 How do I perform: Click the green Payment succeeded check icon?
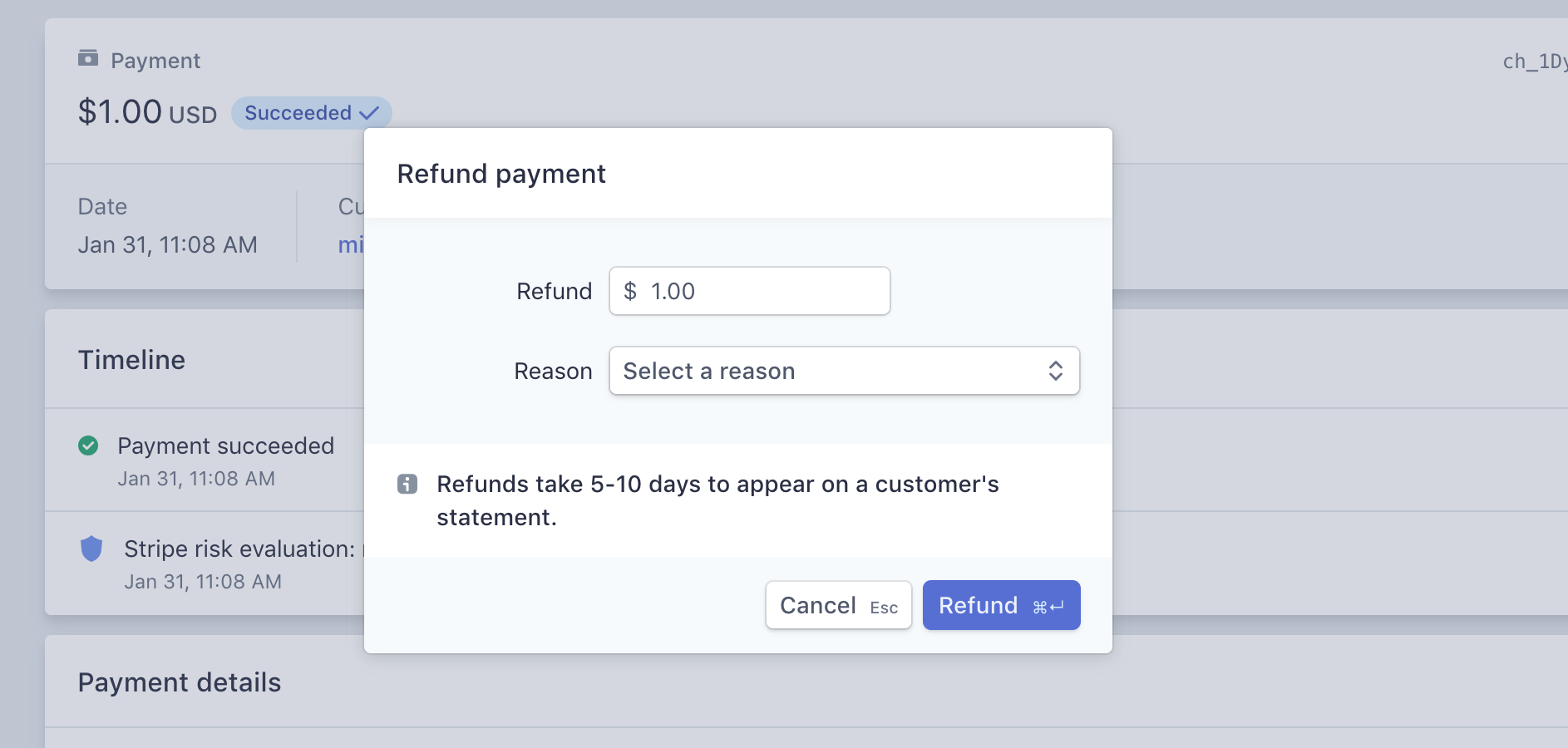pyautogui.click(x=88, y=446)
